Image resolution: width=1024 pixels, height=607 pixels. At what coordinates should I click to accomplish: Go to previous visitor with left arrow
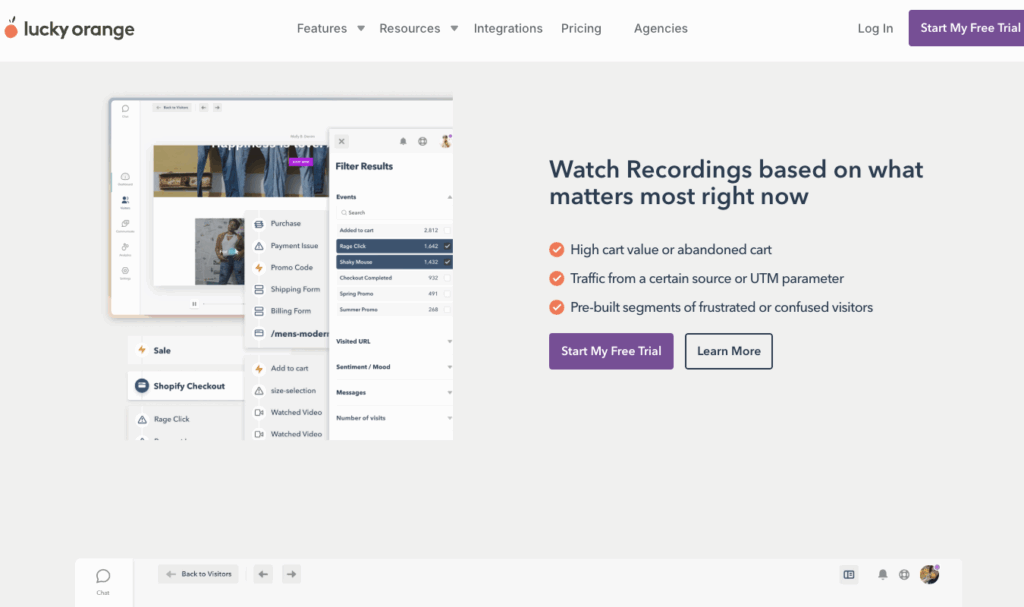pyautogui.click(x=263, y=574)
